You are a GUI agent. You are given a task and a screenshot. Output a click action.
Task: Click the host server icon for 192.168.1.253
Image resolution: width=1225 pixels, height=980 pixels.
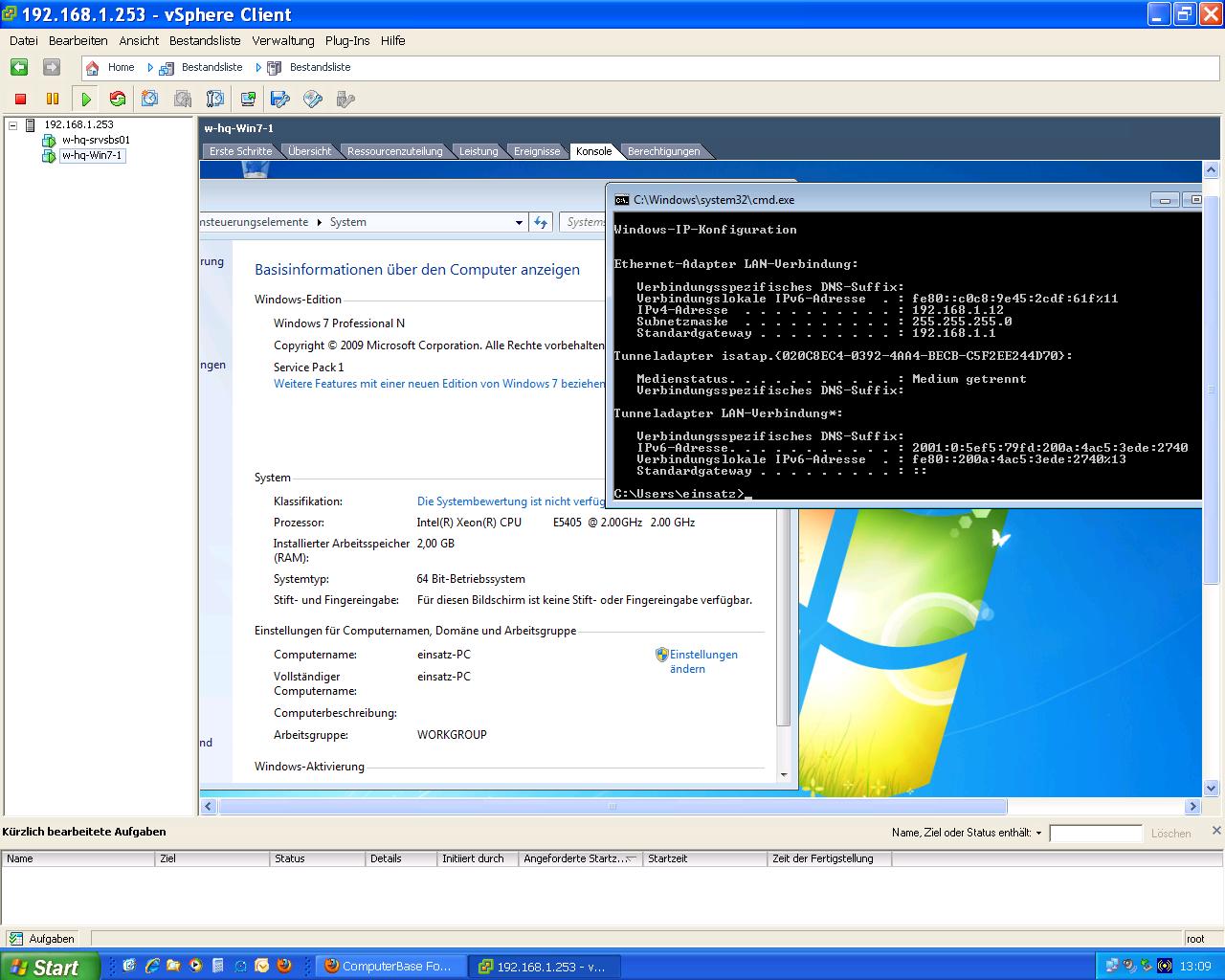click(31, 124)
